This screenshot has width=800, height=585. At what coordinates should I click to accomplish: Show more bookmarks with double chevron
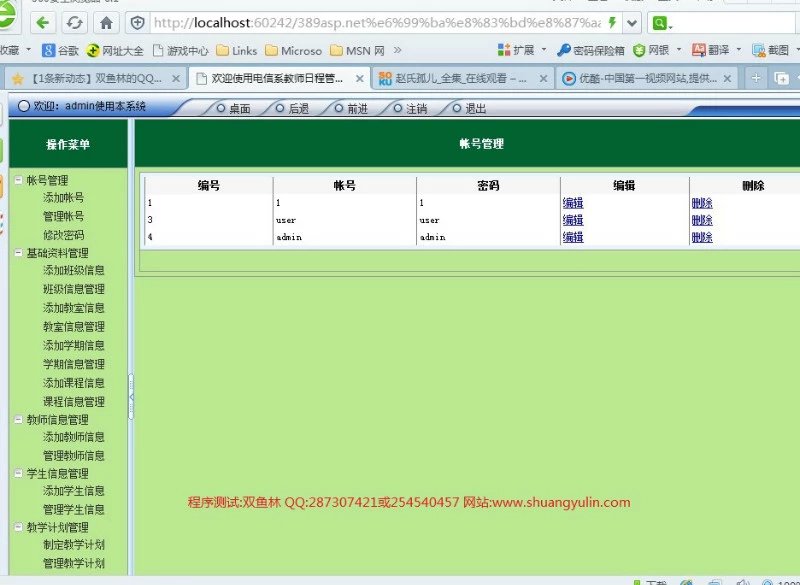(397, 50)
